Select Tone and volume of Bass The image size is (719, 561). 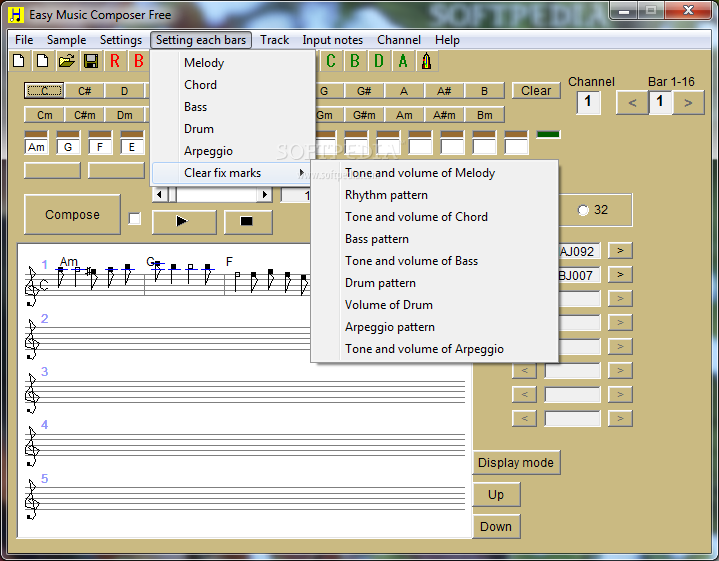tap(434, 261)
